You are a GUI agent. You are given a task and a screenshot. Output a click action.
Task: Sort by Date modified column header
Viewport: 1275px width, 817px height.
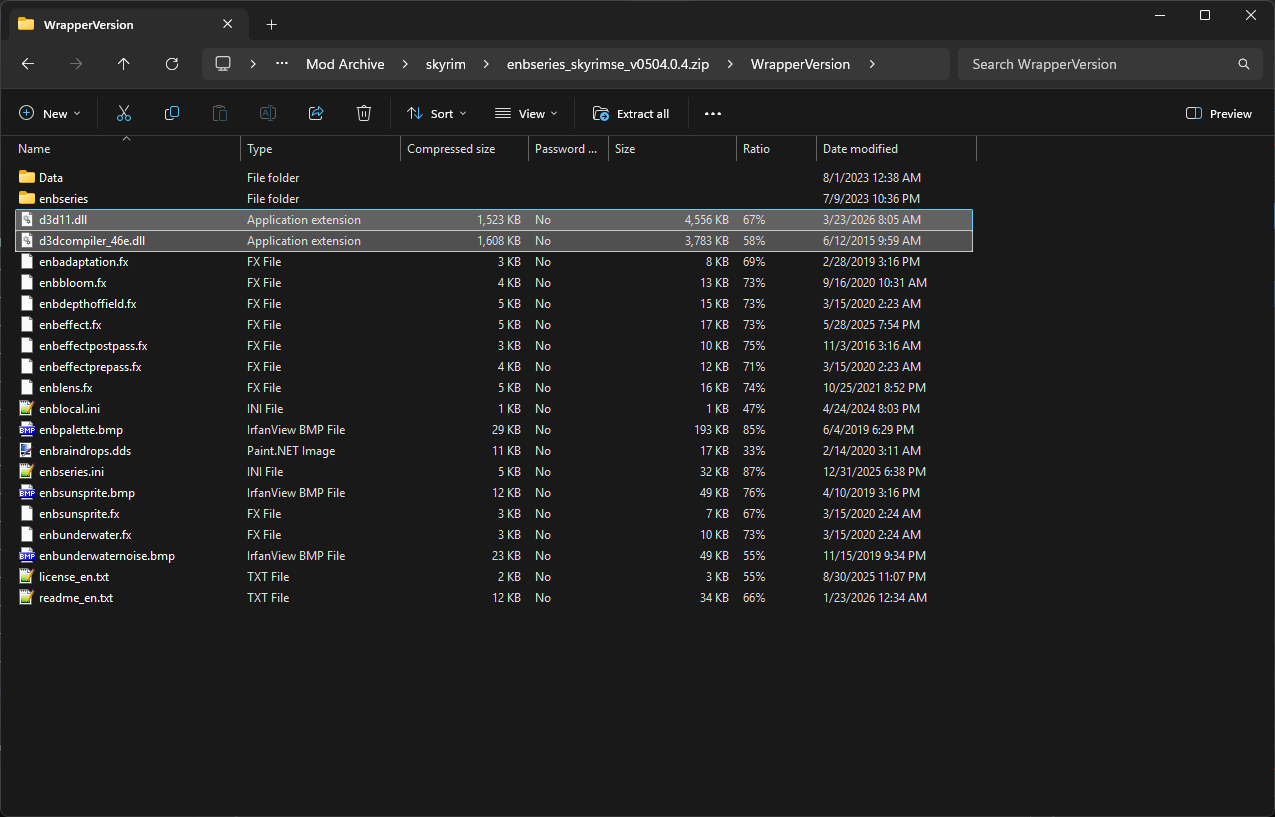(896, 149)
